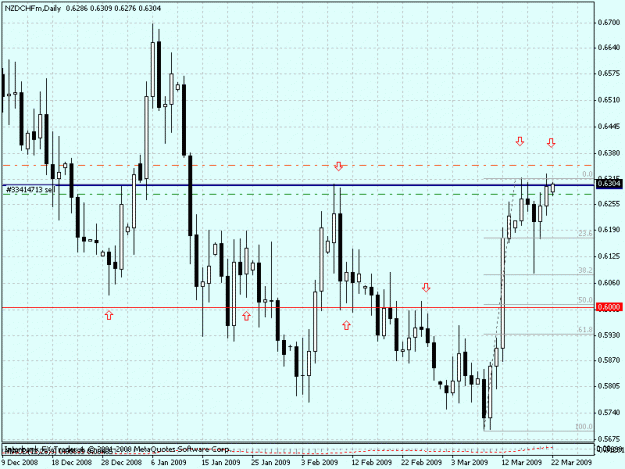The image size is (625, 469).
Task: Click the Fibonacci '38.2' level label
Action: [x=585, y=270]
